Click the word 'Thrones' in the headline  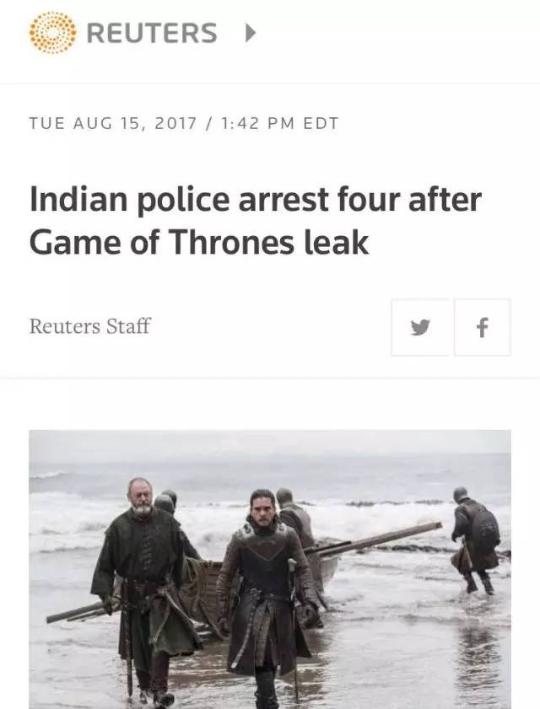[x=231, y=243]
